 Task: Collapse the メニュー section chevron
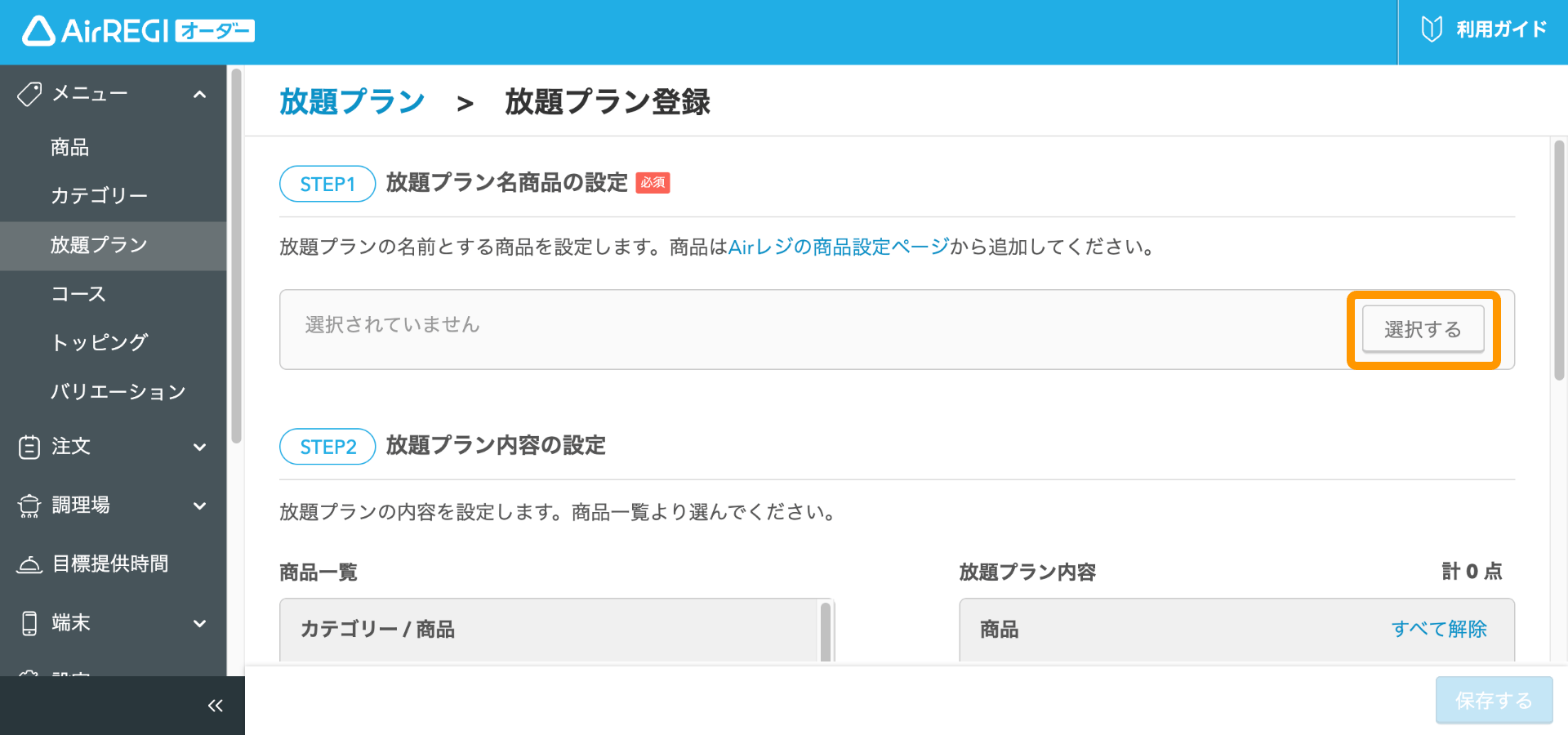pyautogui.click(x=200, y=95)
